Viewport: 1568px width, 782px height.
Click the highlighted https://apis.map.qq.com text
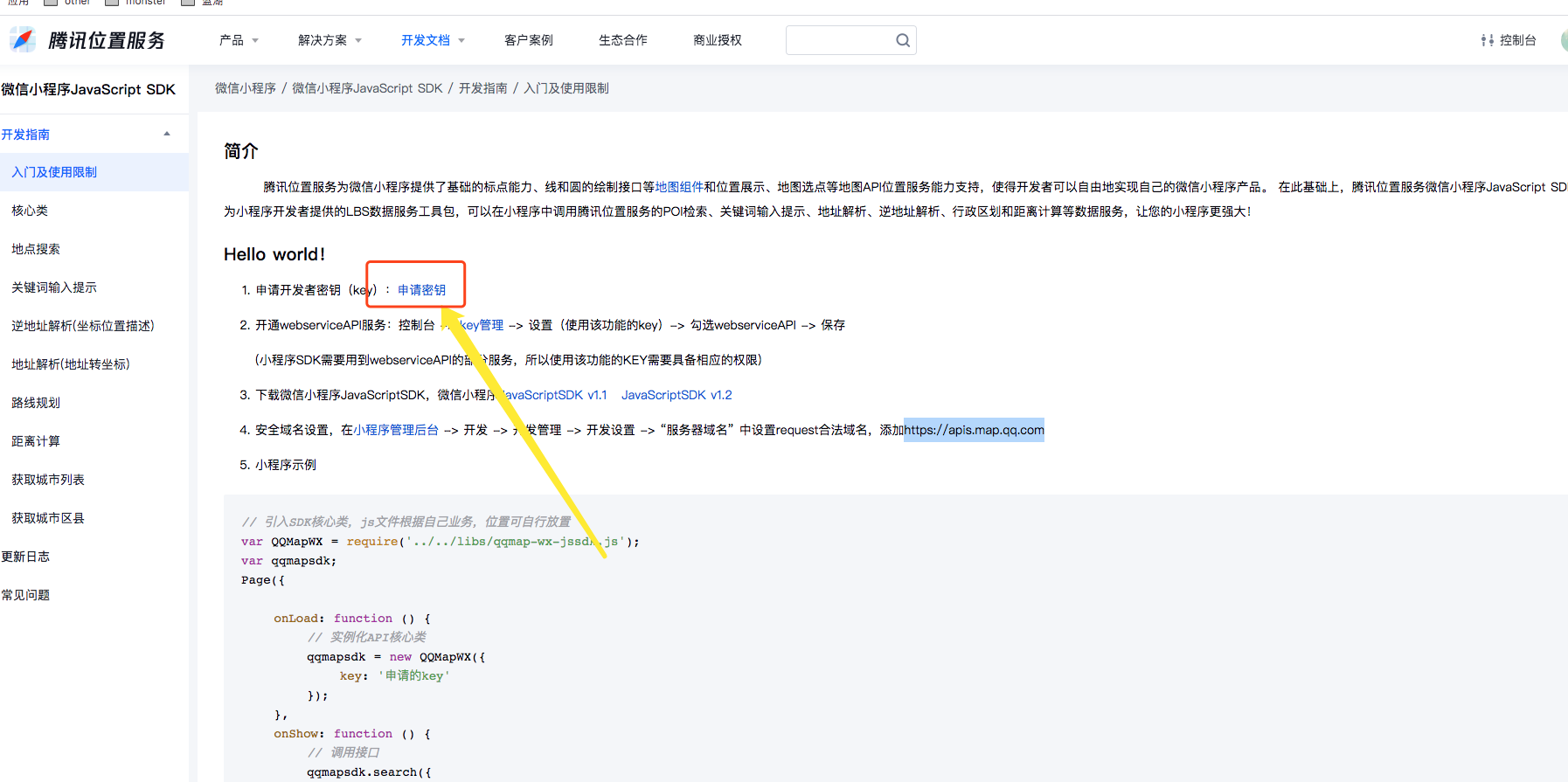[974, 430]
